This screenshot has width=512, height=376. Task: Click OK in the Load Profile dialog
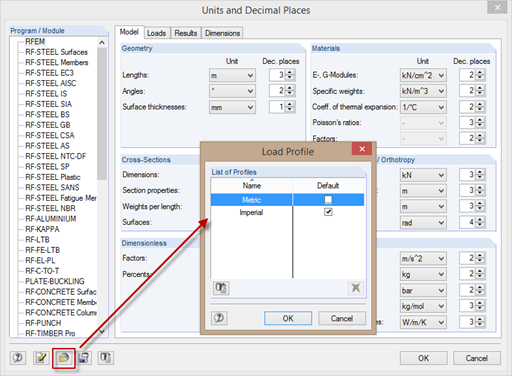point(288,318)
